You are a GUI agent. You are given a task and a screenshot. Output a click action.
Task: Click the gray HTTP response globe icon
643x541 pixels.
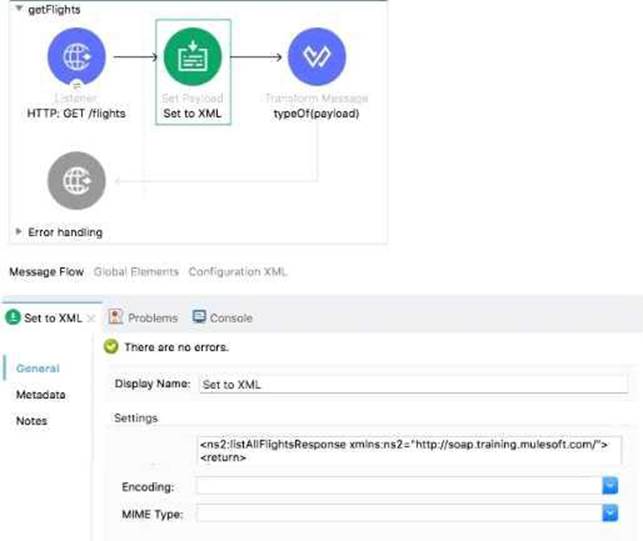point(76,181)
